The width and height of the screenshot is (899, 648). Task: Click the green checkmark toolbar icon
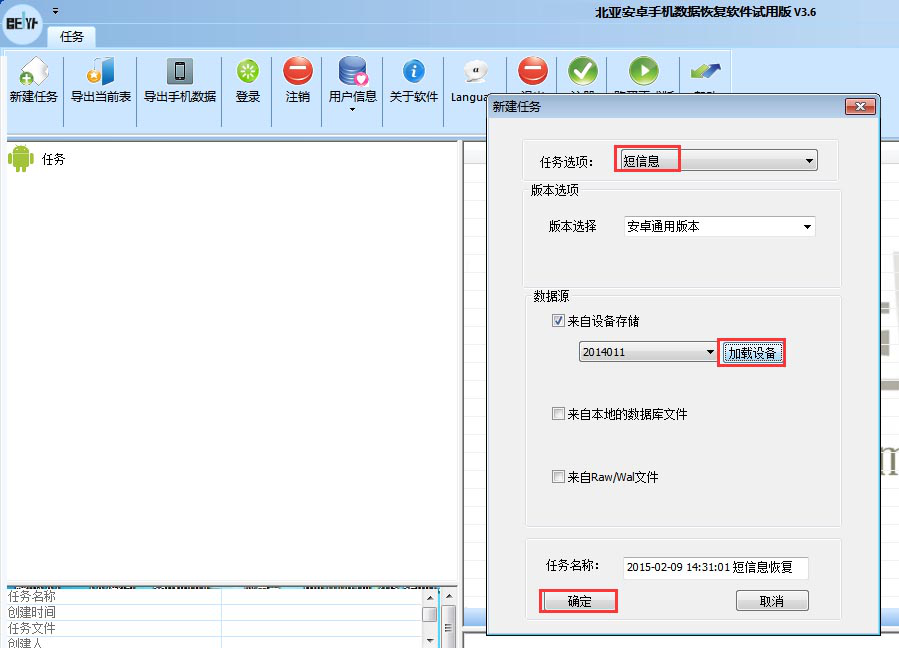(x=583, y=71)
